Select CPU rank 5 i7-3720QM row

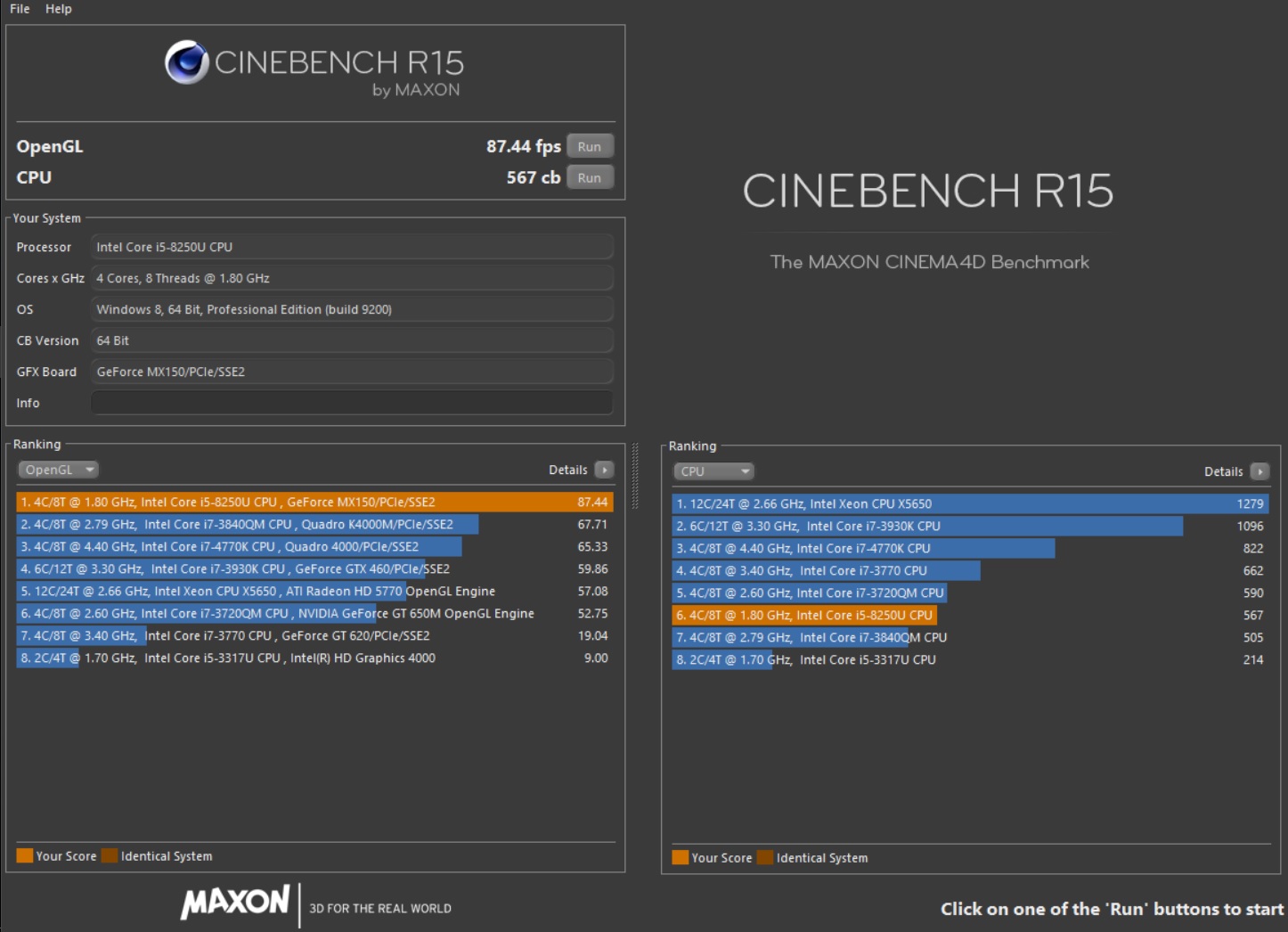[970, 593]
